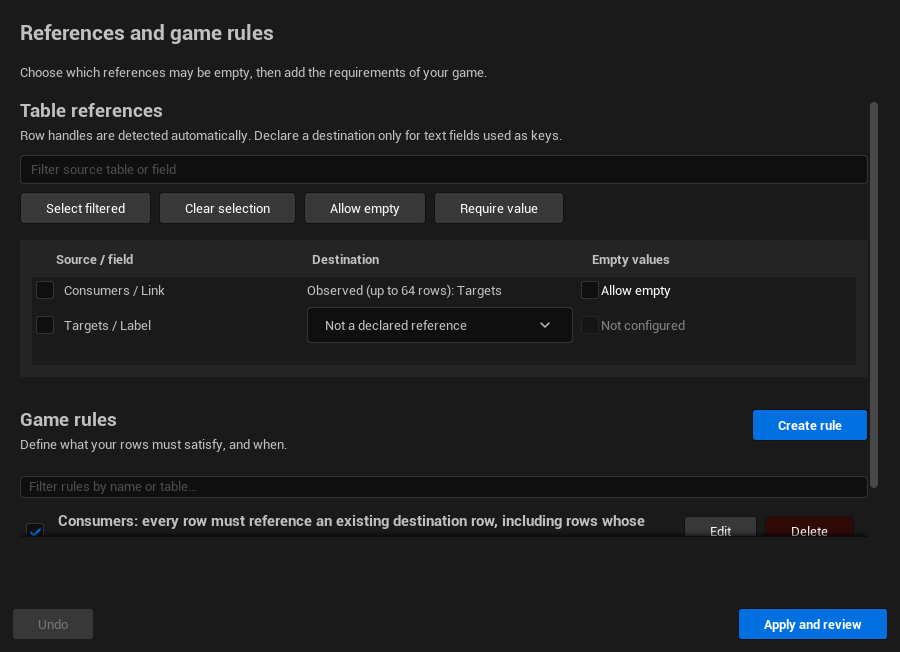Tick the Targets / Label row checkbox
This screenshot has height=652, width=900.
pos(45,325)
